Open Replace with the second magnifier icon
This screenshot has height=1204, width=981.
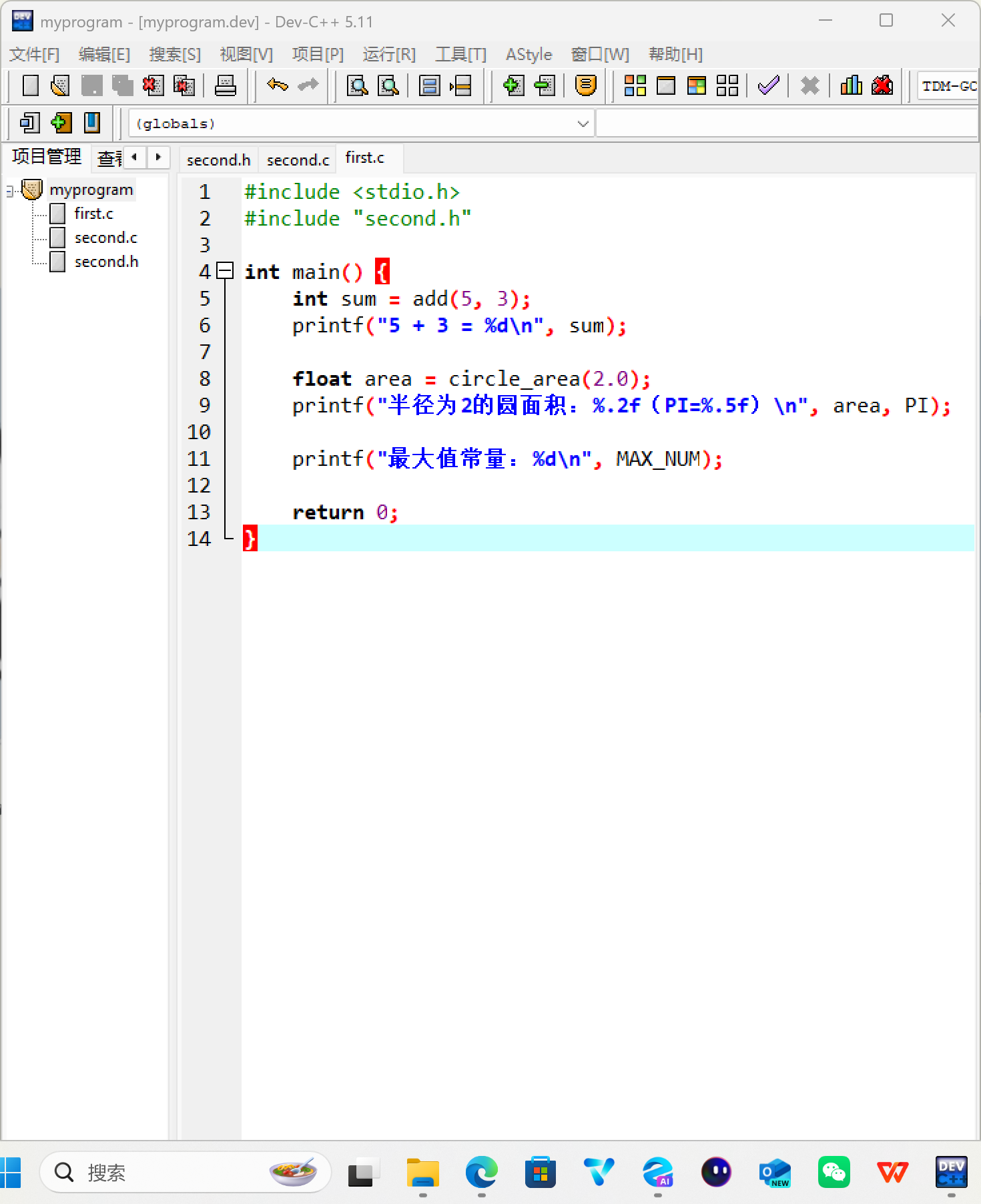click(388, 85)
